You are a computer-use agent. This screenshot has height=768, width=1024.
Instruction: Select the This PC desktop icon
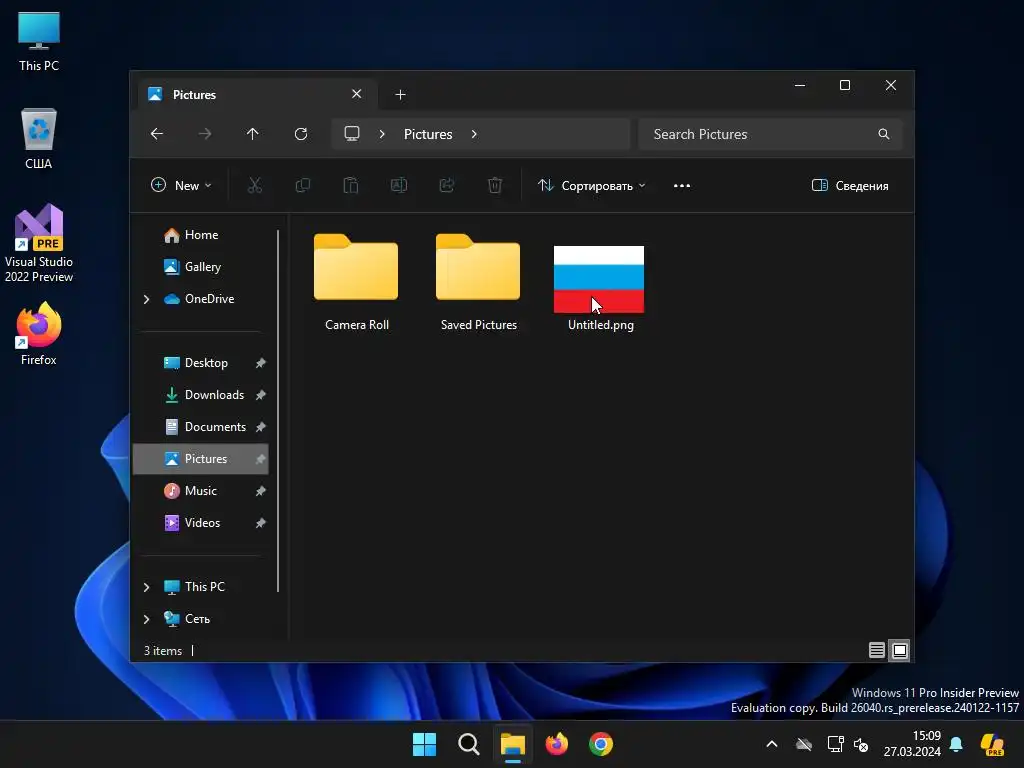(x=39, y=42)
